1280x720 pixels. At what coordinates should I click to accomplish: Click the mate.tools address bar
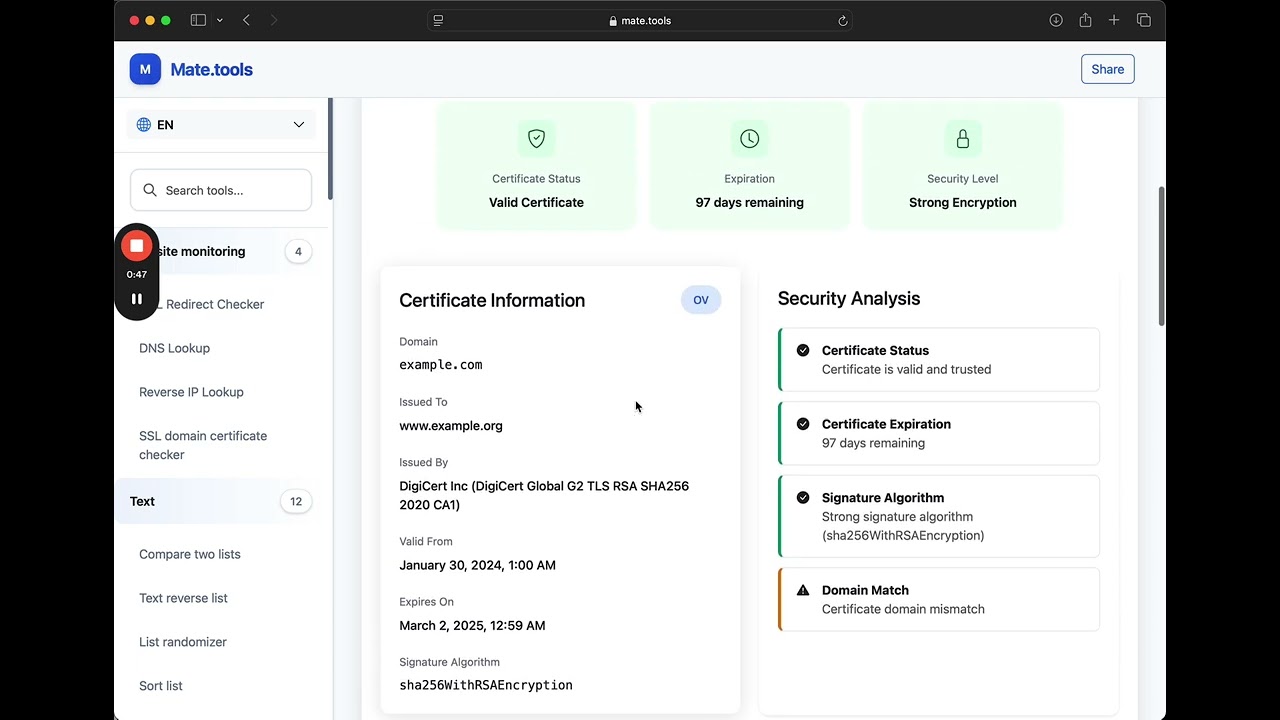(x=640, y=20)
